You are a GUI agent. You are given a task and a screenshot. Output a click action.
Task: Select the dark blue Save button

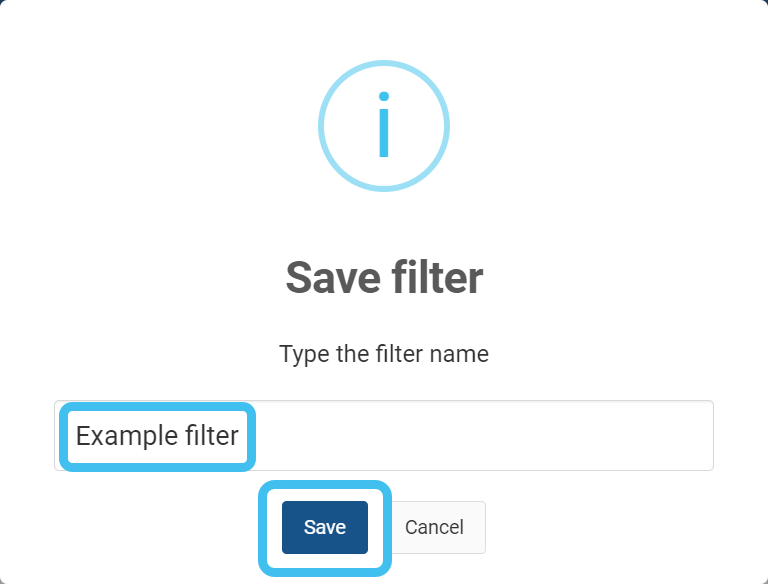pos(324,527)
